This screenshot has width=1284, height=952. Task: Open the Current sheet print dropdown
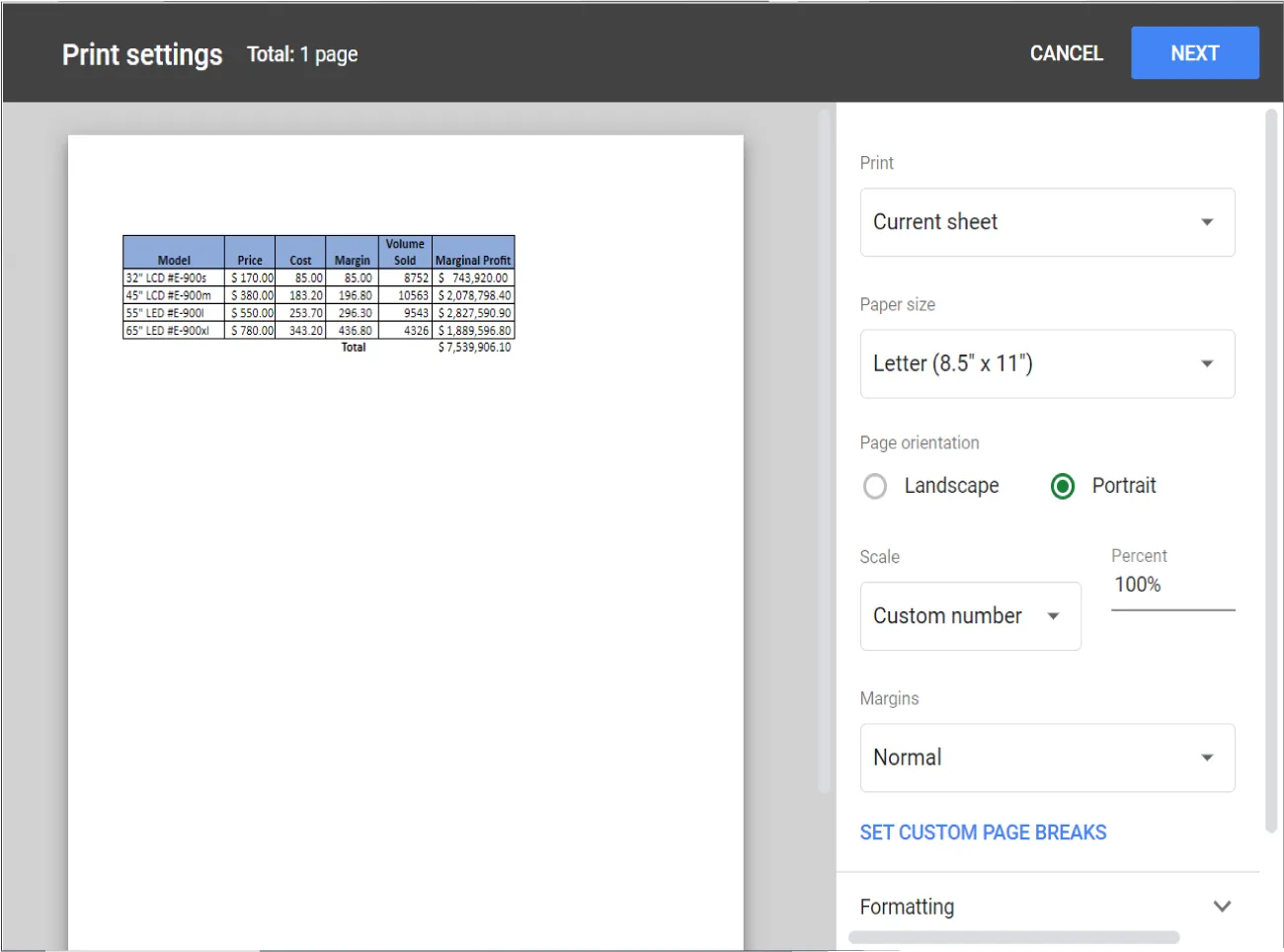[x=1047, y=222]
